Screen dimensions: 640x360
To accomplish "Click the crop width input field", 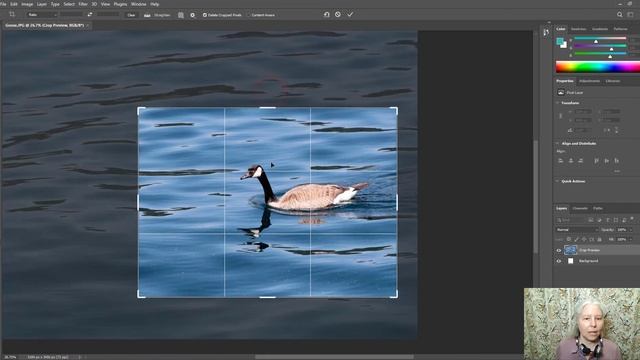I will click(x=71, y=15).
